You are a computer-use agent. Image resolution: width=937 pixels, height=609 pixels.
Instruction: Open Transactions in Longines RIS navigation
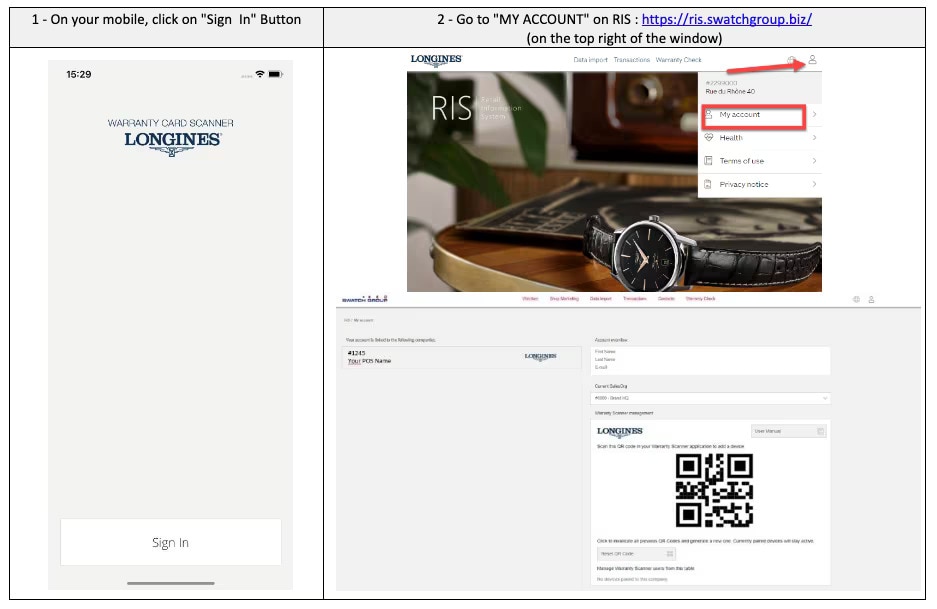[x=632, y=60]
